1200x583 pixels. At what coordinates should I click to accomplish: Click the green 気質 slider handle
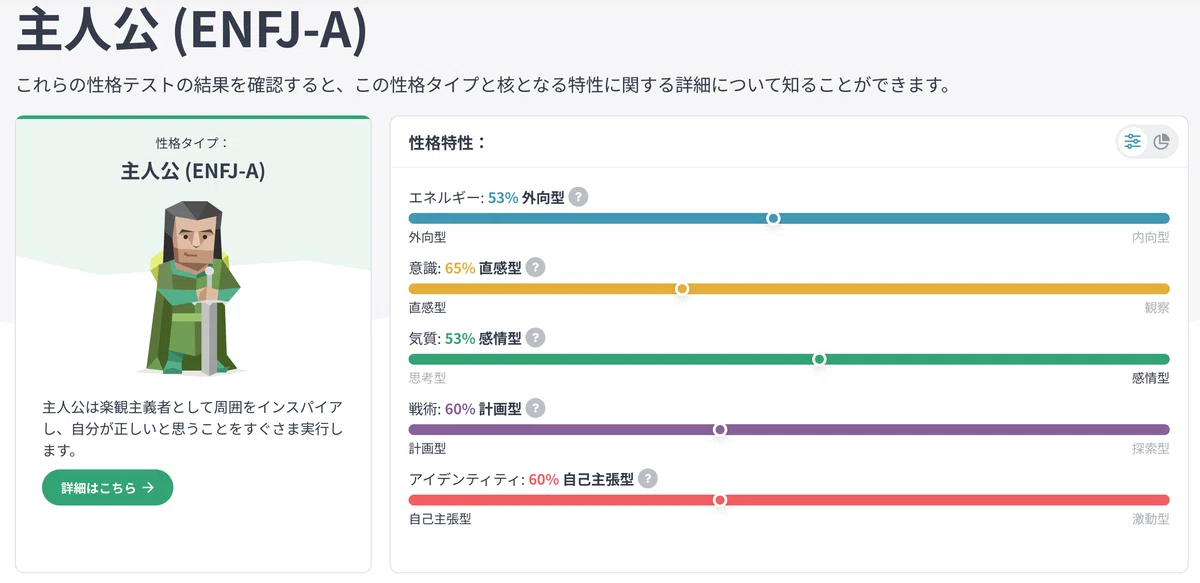pyautogui.click(x=819, y=359)
